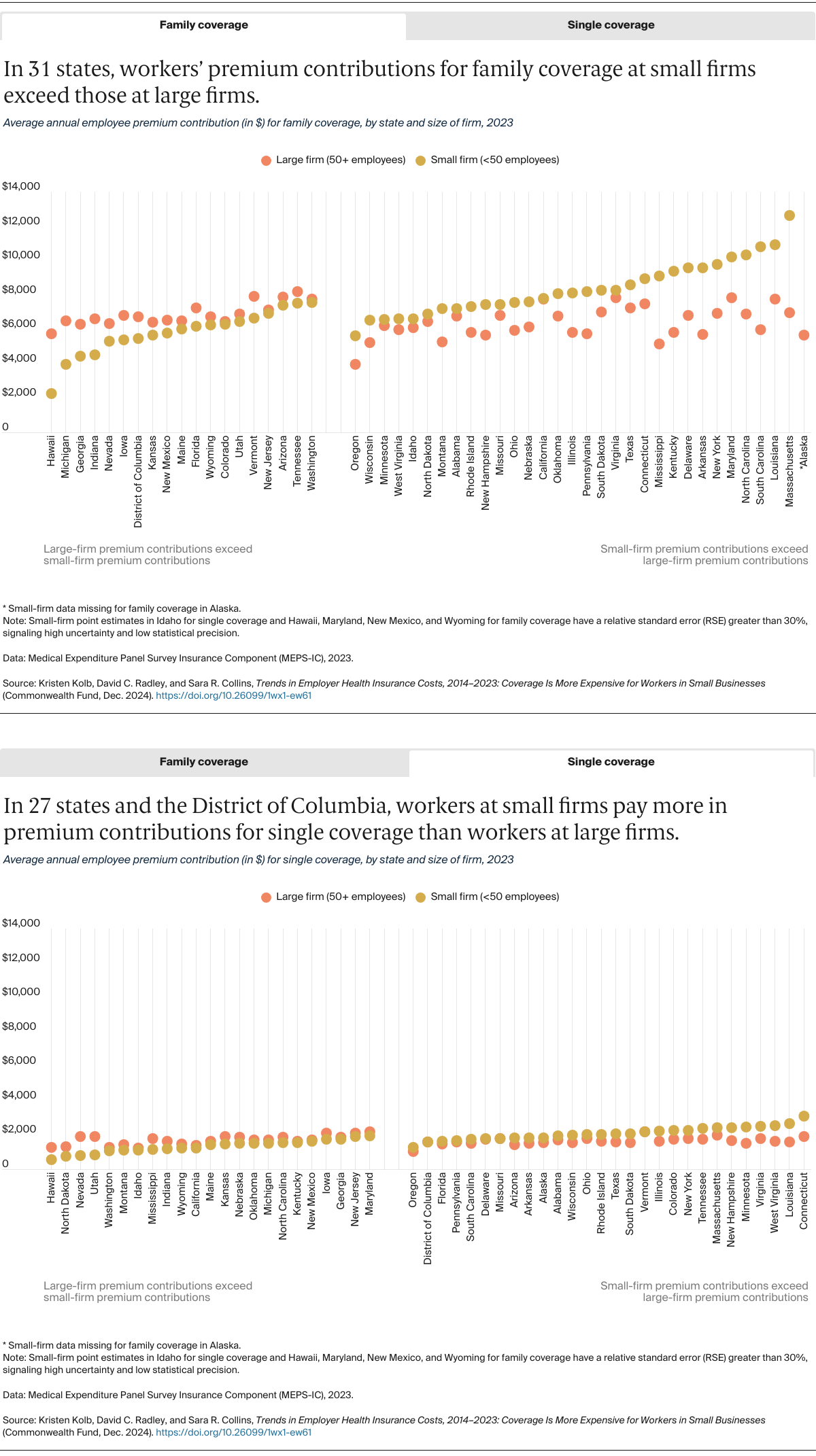Click Alaska large-firm dot in family chart
Image resolution: width=816 pixels, height=1456 pixels.
click(804, 335)
